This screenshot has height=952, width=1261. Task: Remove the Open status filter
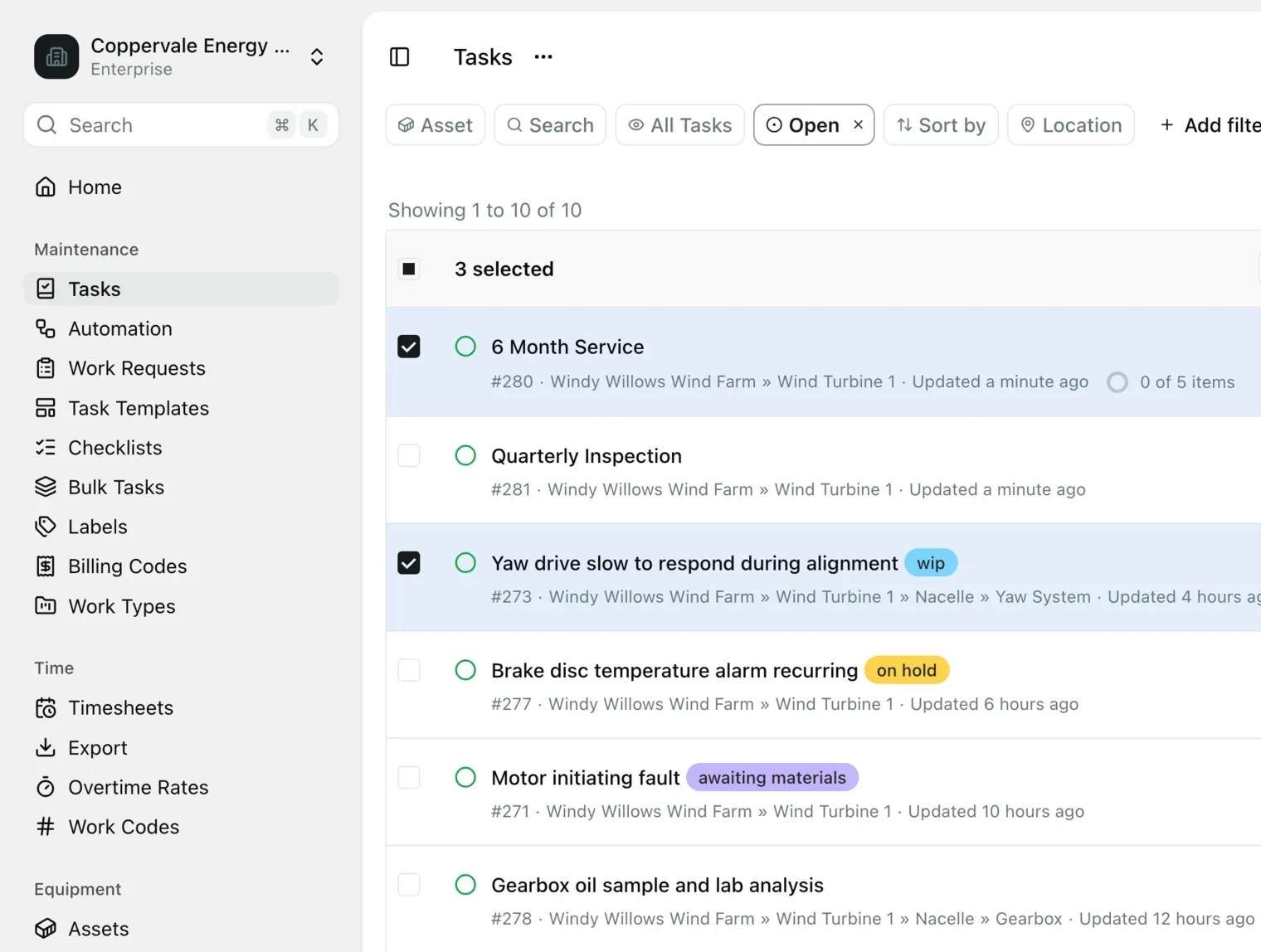coord(859,124)
